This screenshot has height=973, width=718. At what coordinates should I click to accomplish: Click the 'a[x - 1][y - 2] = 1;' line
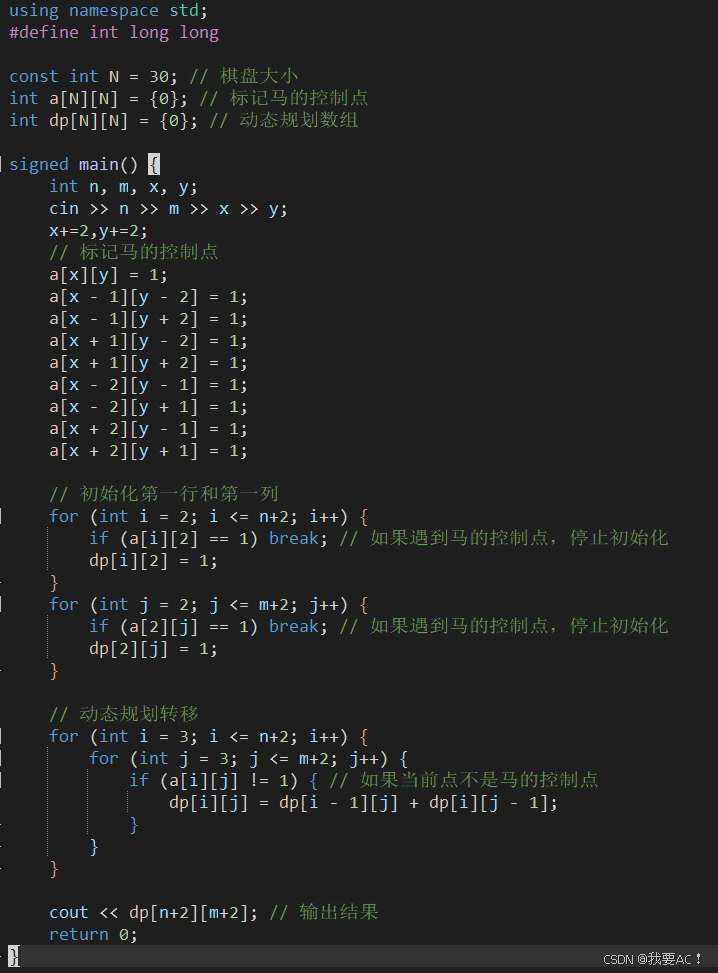click(148, 297)
